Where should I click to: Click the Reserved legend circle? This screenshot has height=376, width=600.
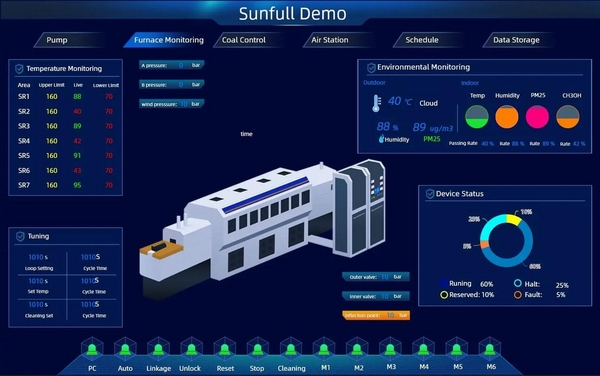coord(444,295)
